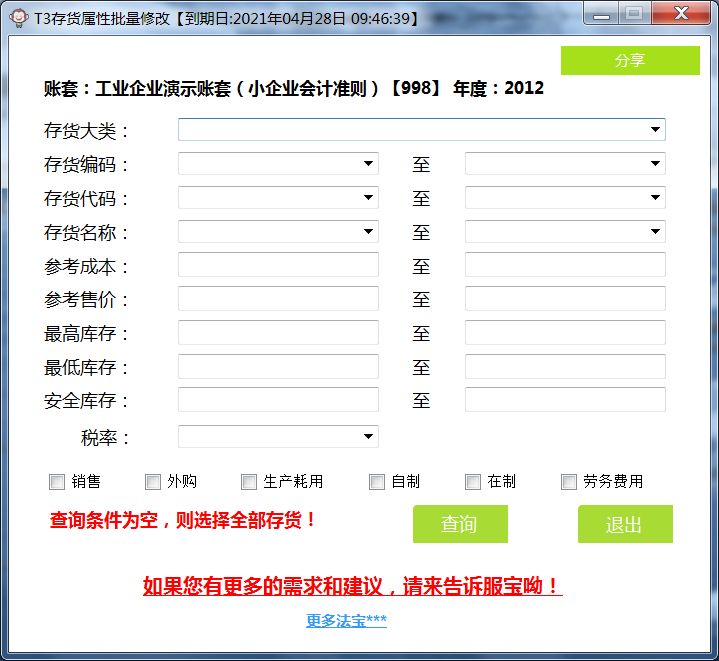The height and width of the screenshot is (661, 719).
Task: Expand the 存货名称 start dropdown
Action: click(x=278, y=231)
